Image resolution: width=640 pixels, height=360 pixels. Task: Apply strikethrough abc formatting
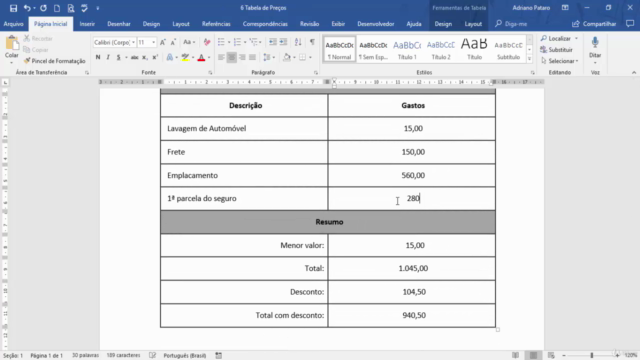tap(134, 57)
